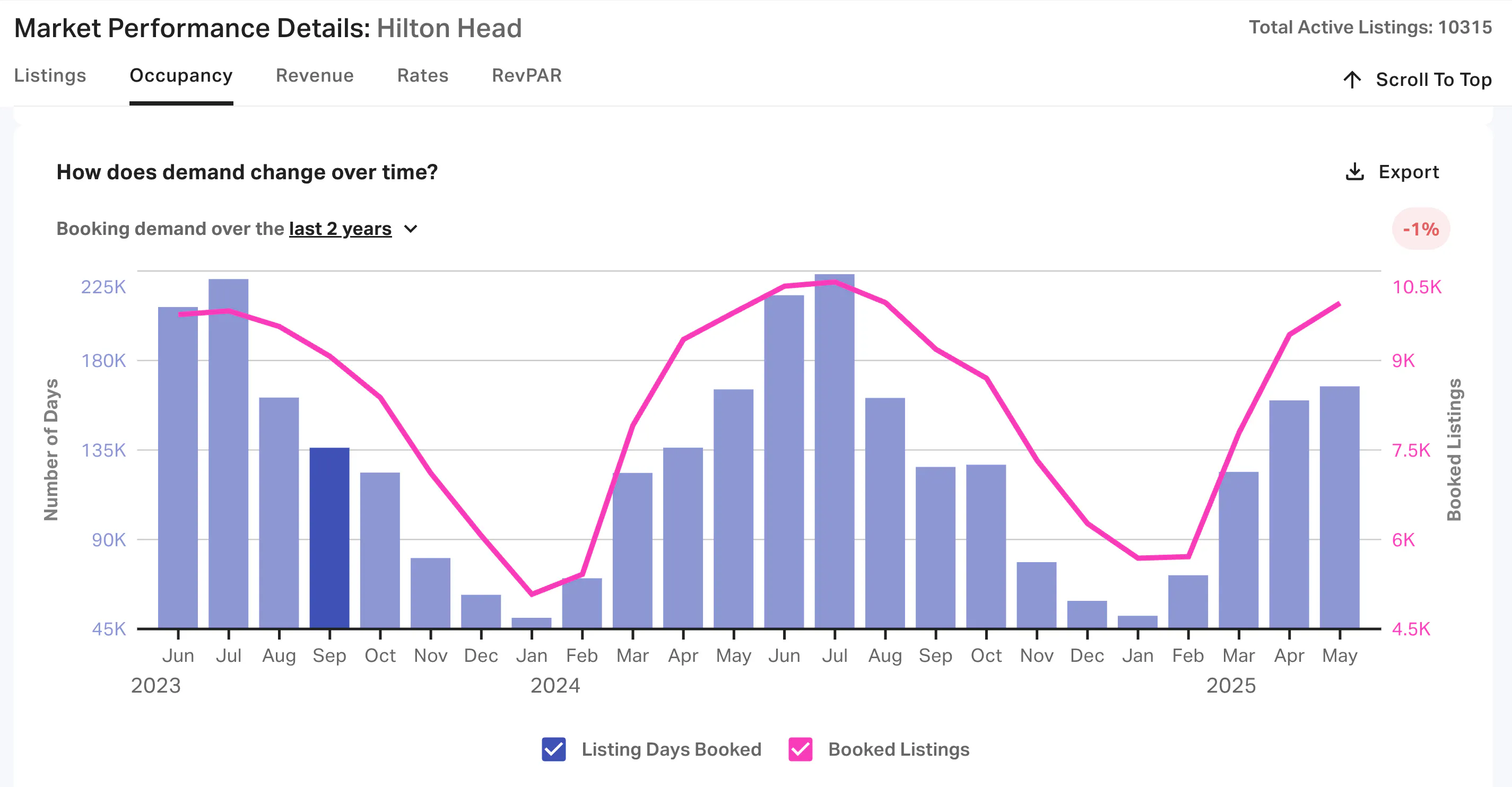Click the 225K left axis label
The image size is (1512, 787).
[103, 286]
